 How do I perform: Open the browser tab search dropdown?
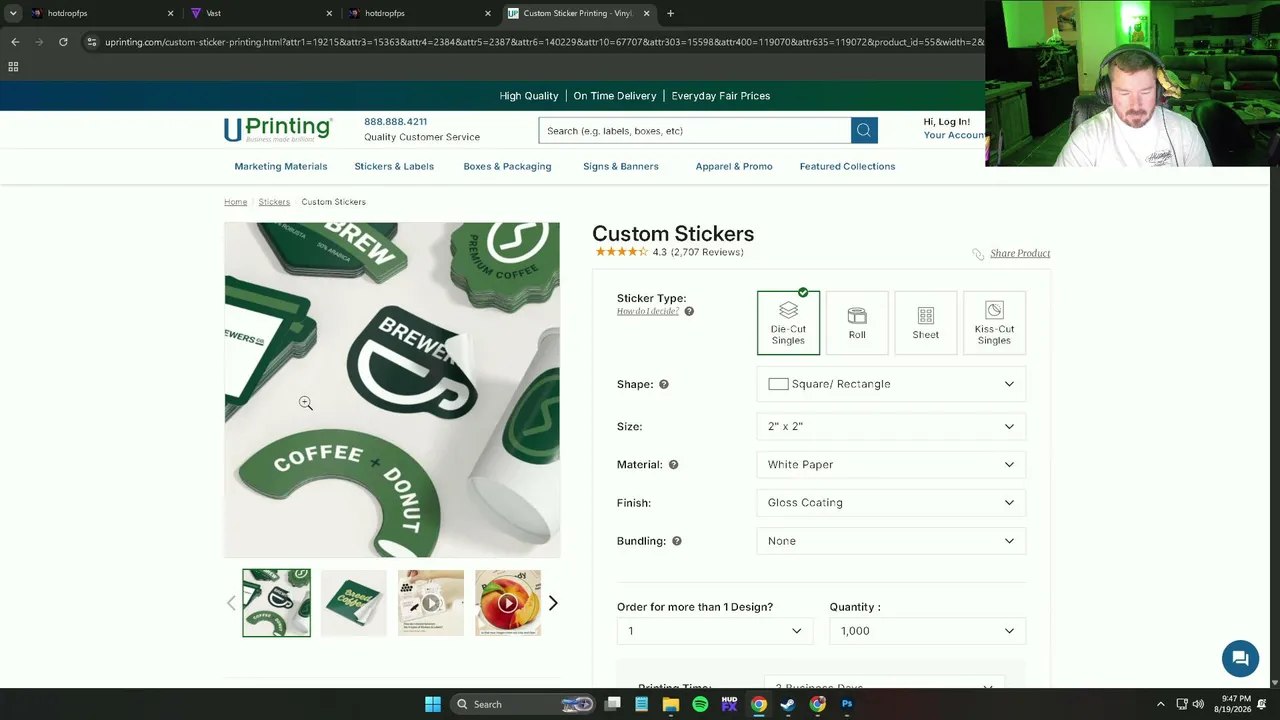point(13,13)
